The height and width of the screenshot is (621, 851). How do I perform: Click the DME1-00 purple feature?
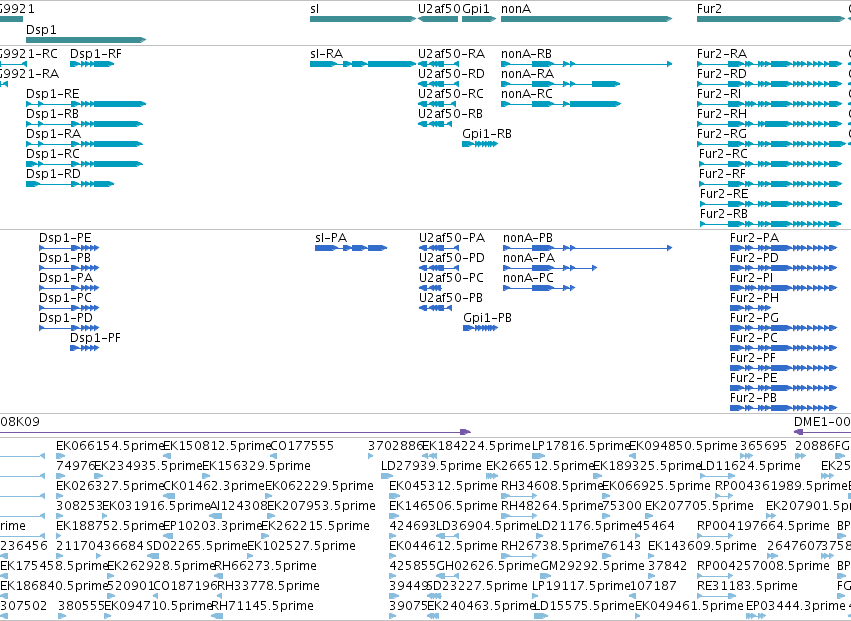(x=822, y=432)
